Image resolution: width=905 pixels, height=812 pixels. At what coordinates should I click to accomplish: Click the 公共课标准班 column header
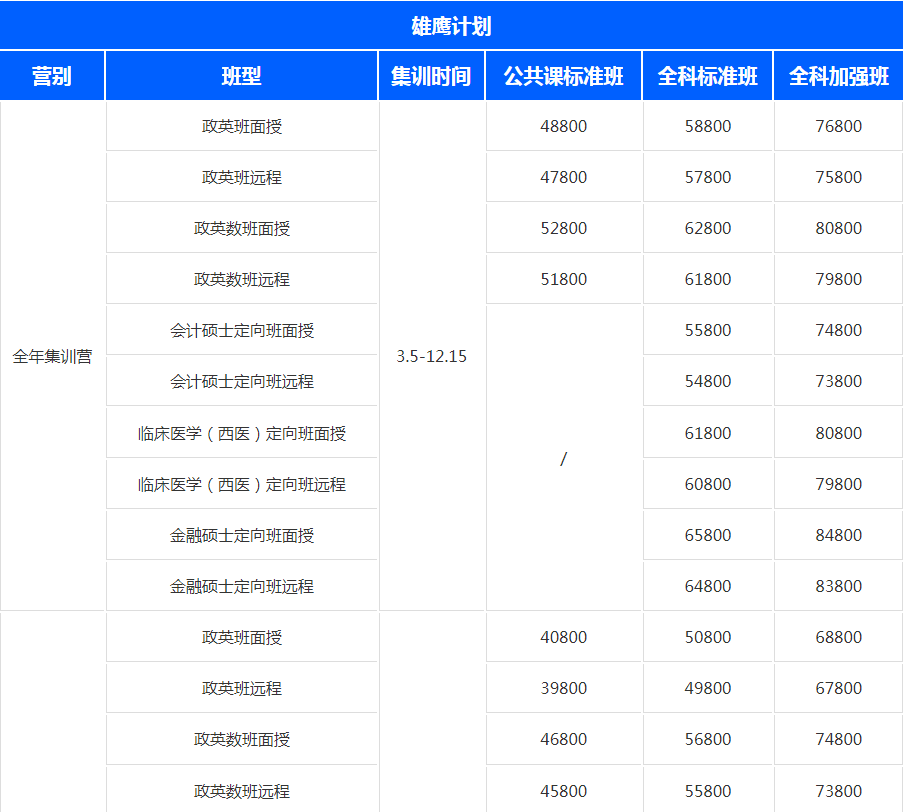coord(563,76)
